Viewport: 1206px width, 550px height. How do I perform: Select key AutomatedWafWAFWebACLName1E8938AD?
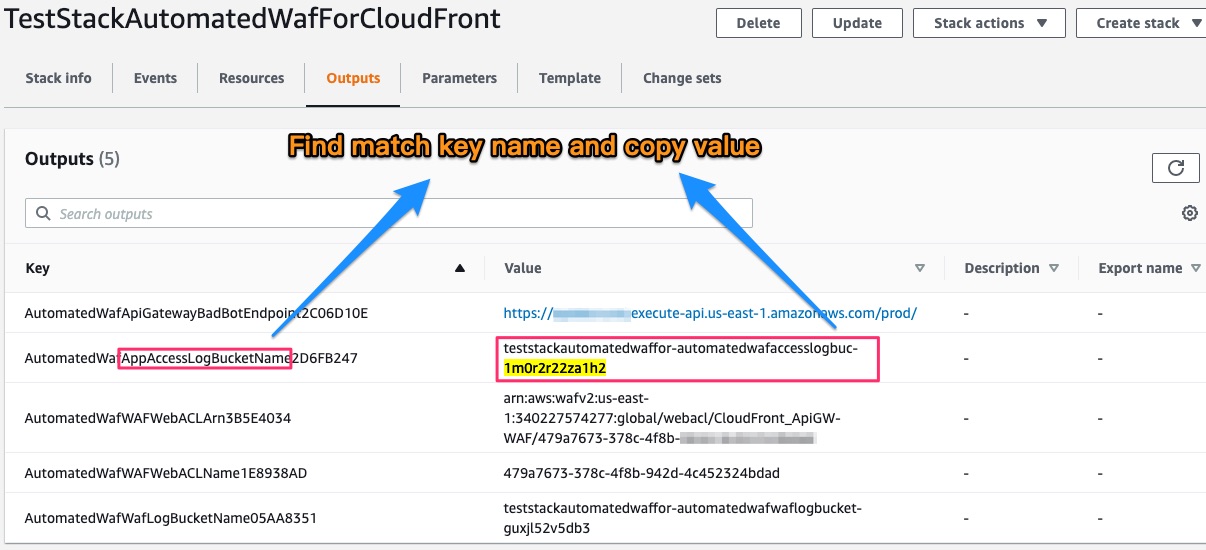pyautogui.click(x=166, y=473)
